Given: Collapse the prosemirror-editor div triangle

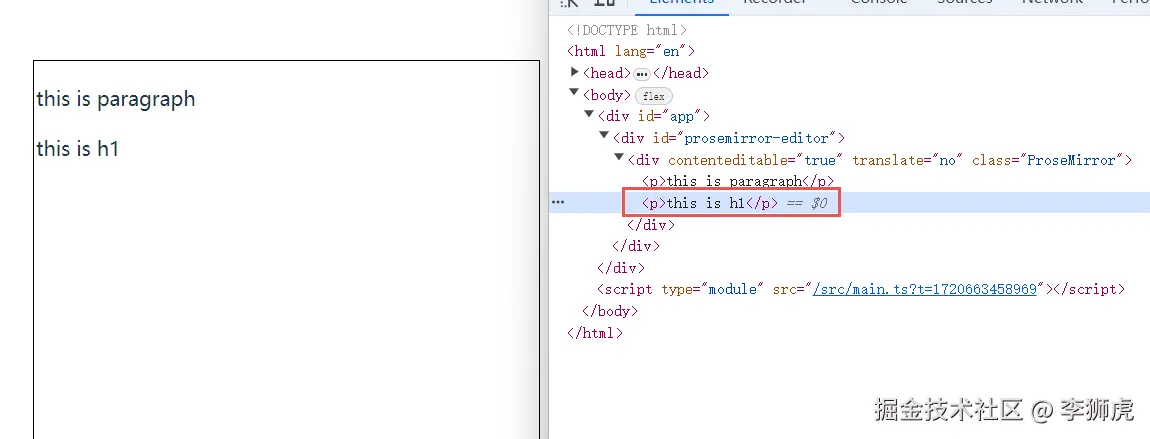Looking at the screenshot, I should pos(604,136).
